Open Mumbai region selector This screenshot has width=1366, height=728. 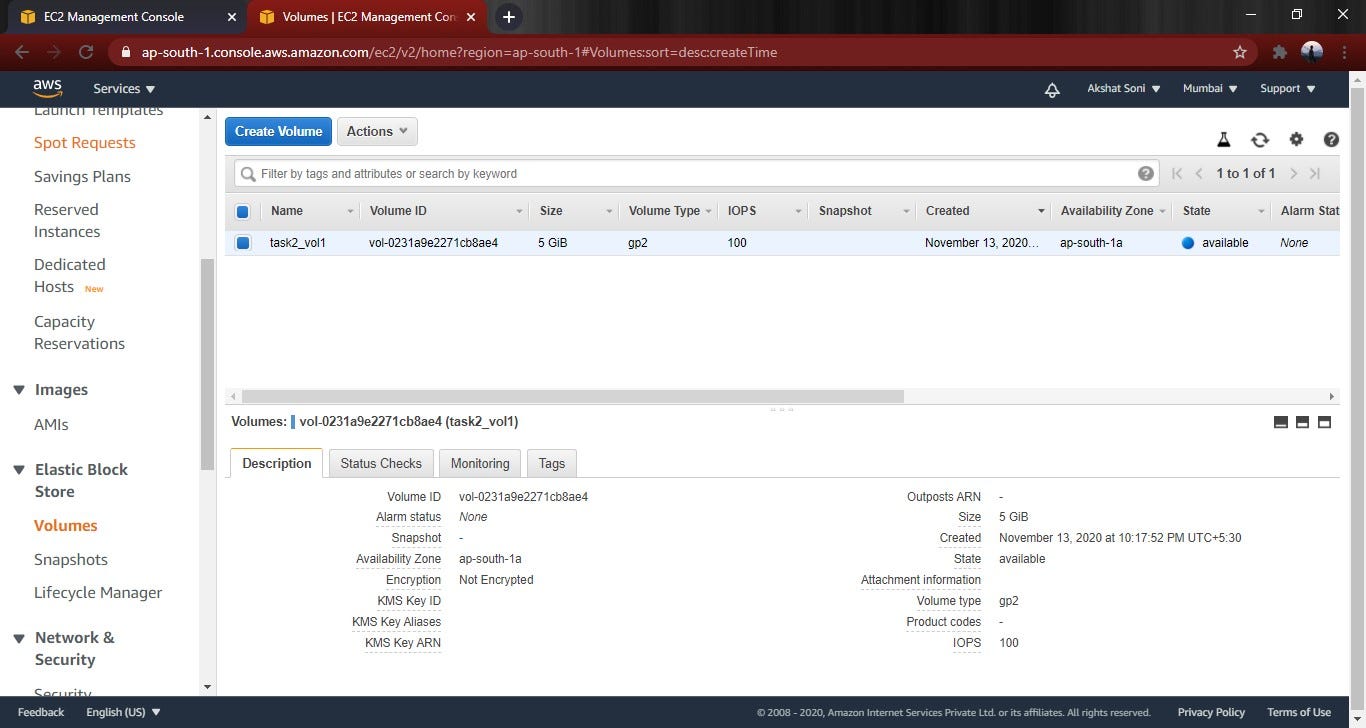click(1210, 89)
